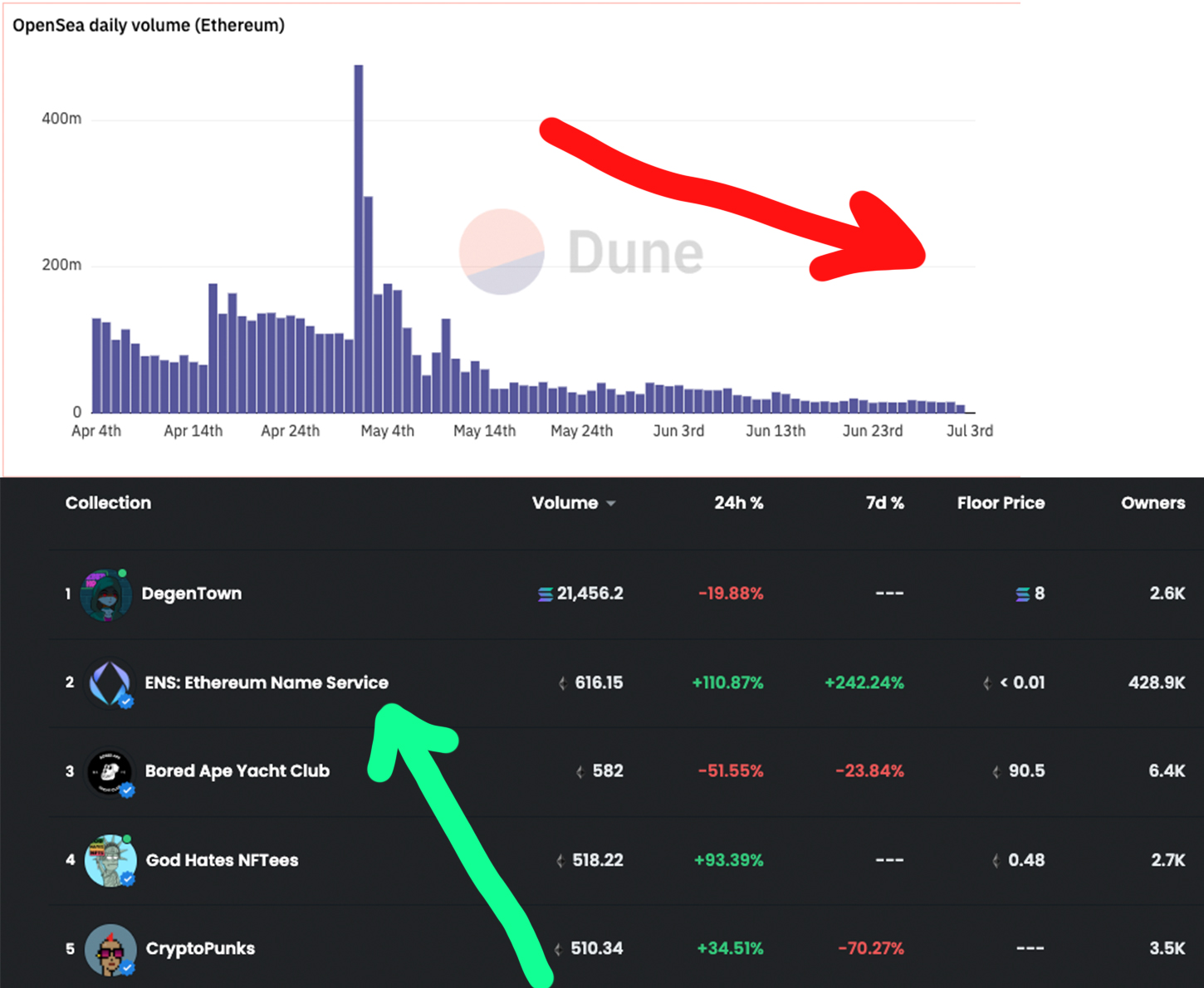Open DegenTown collection avatar
Screen dimensions: 1204x988
point(106,594)
